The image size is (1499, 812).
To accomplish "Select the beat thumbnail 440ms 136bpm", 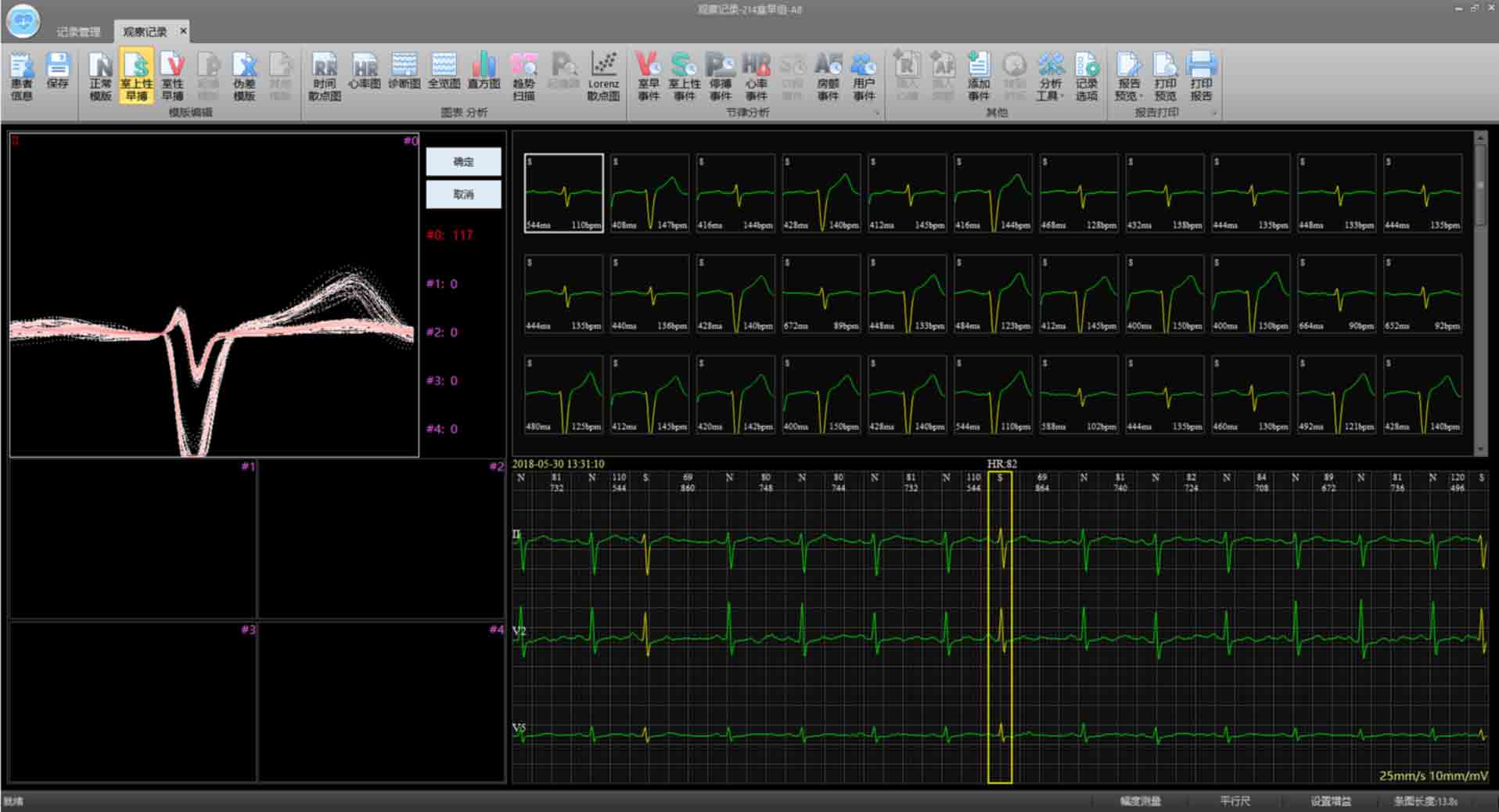I will click(649, 294).
